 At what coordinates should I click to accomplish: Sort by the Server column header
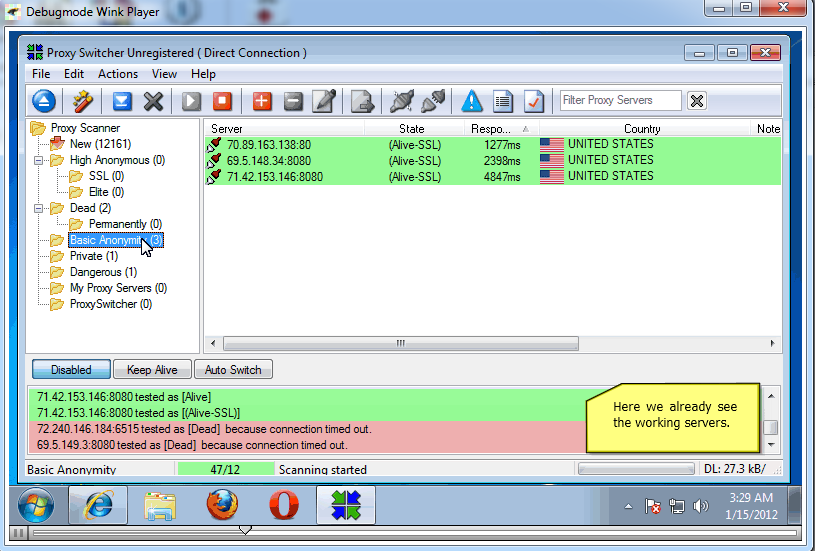point(284,128)
